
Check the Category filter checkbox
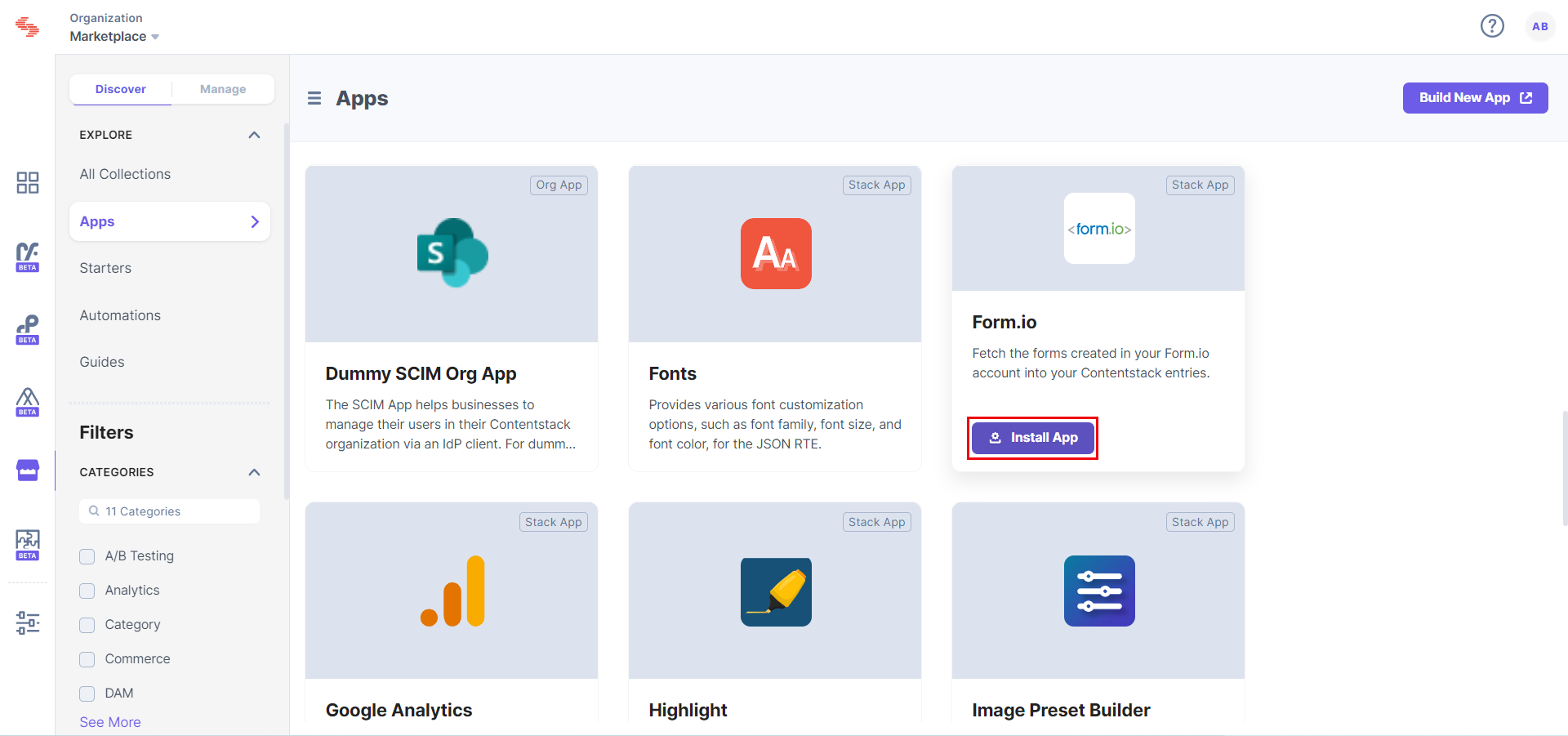[87, 625]
